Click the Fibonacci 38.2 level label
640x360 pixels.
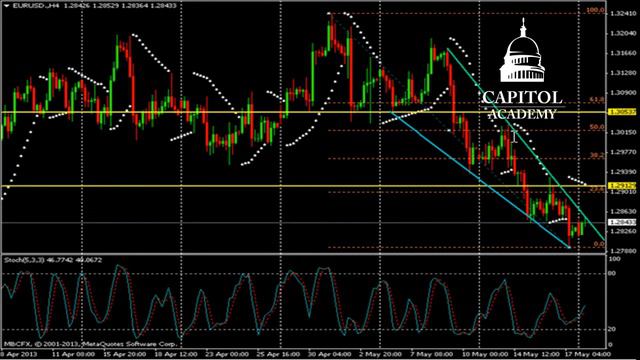tap(597, 155)
